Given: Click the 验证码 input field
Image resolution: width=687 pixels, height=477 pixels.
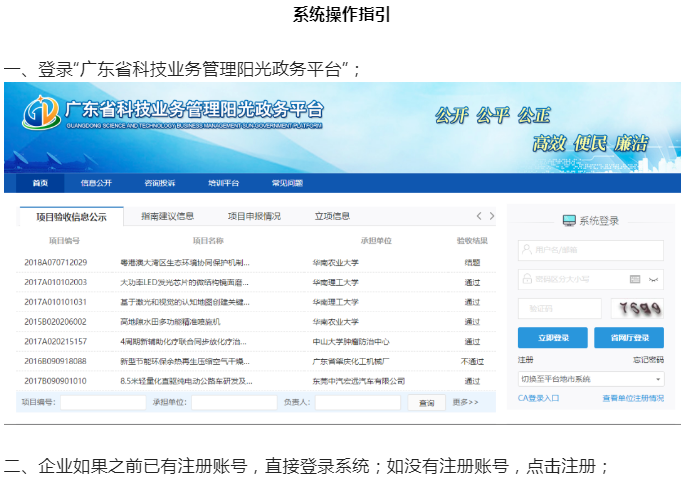Looking at the screenshot, I should point(559,309).
